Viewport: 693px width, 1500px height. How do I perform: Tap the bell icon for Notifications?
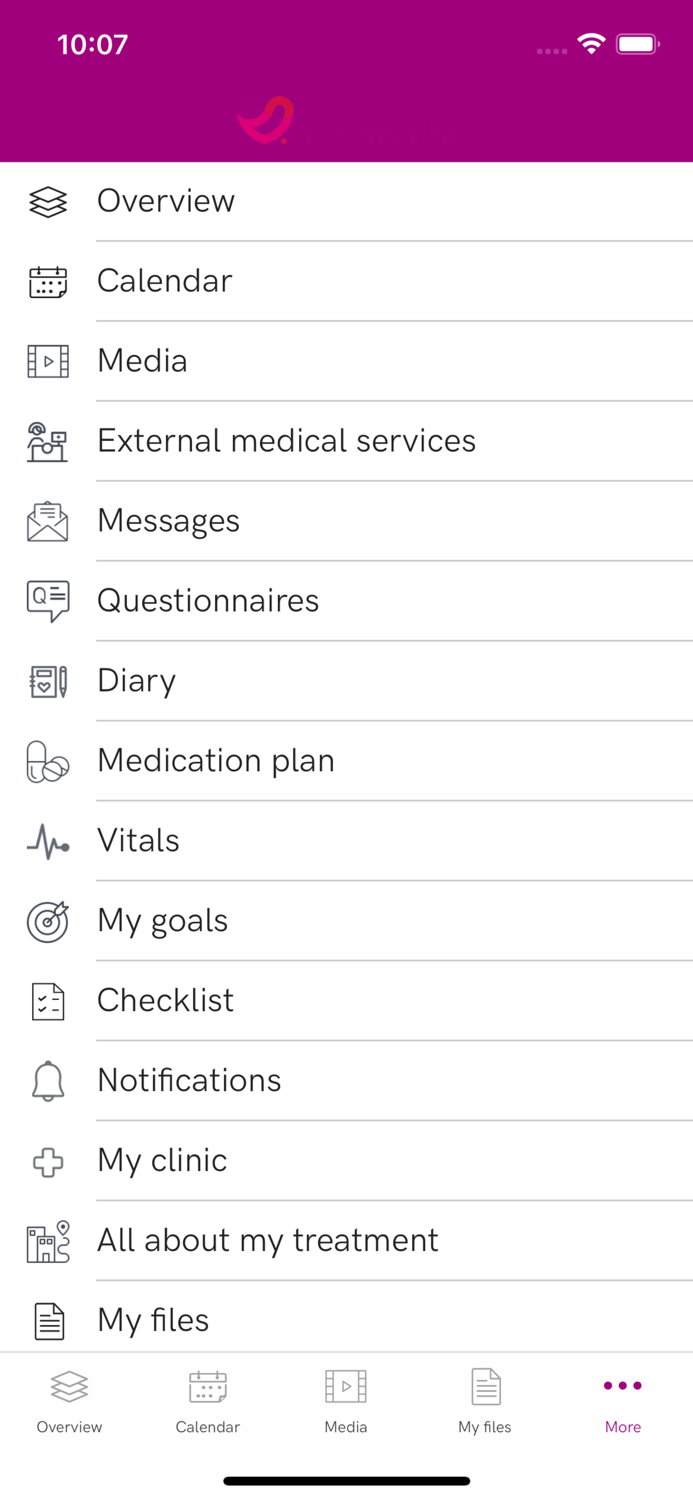coord(48,1082)
